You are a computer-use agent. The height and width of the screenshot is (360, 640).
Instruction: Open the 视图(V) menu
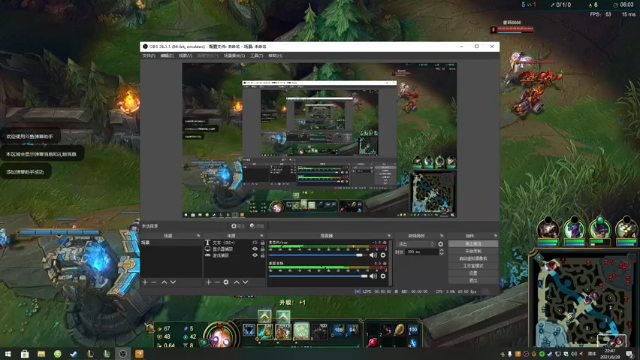(185, 56)
